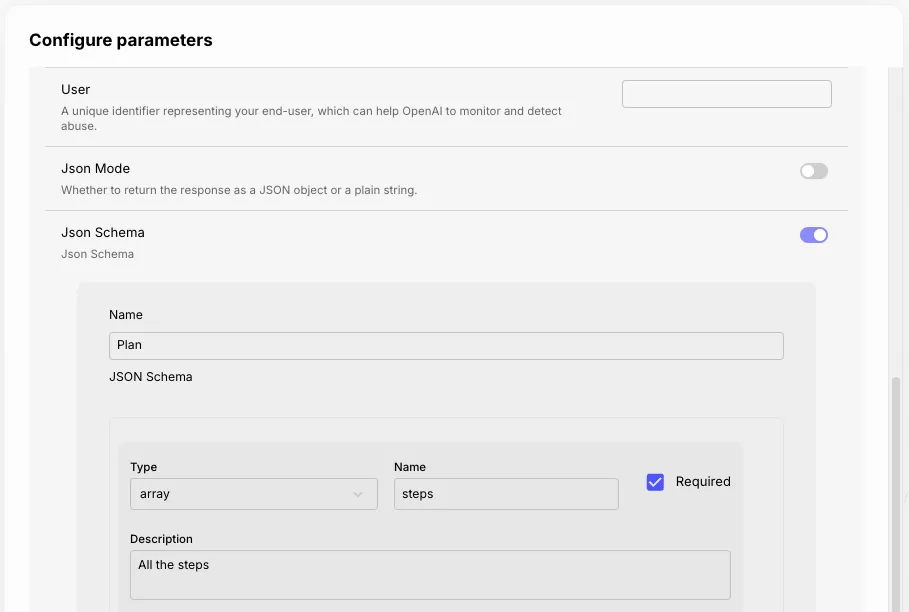The image size is (909, 612).
Task: Uncheck the Required checkbox
Action: pos(655,482)
